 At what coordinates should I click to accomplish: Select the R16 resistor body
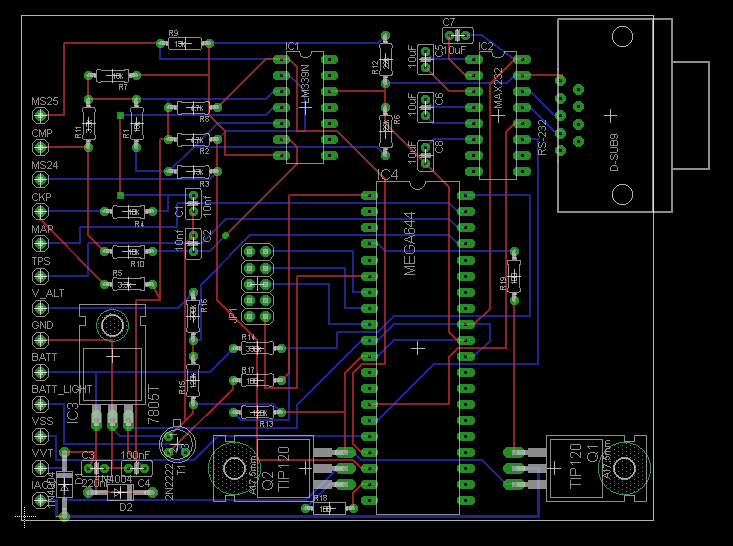[193, 316]
